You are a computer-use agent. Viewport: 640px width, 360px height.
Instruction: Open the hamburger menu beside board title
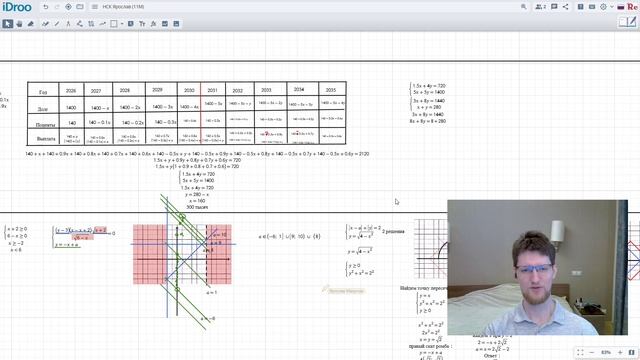pos(95,7)
